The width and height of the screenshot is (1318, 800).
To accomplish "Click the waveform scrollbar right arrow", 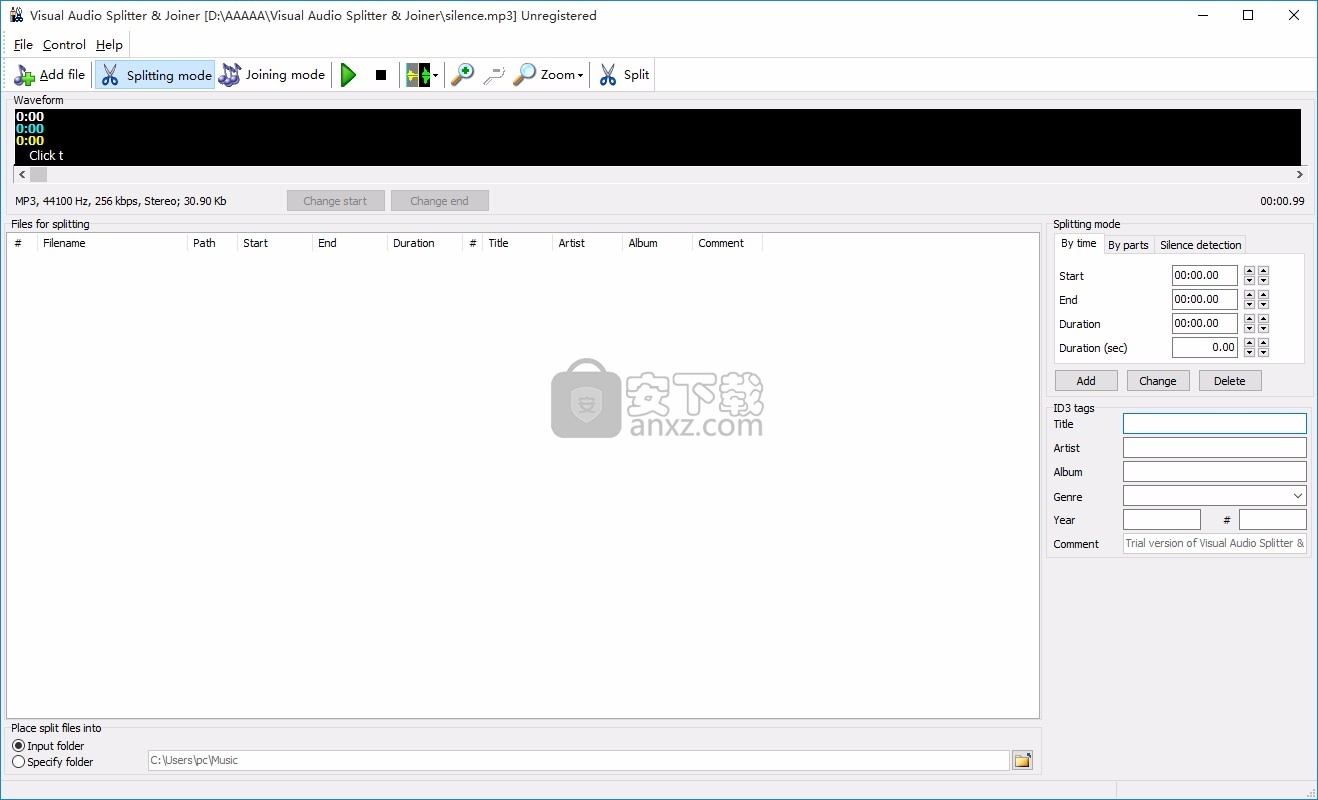I will [x=1299, y=174].
